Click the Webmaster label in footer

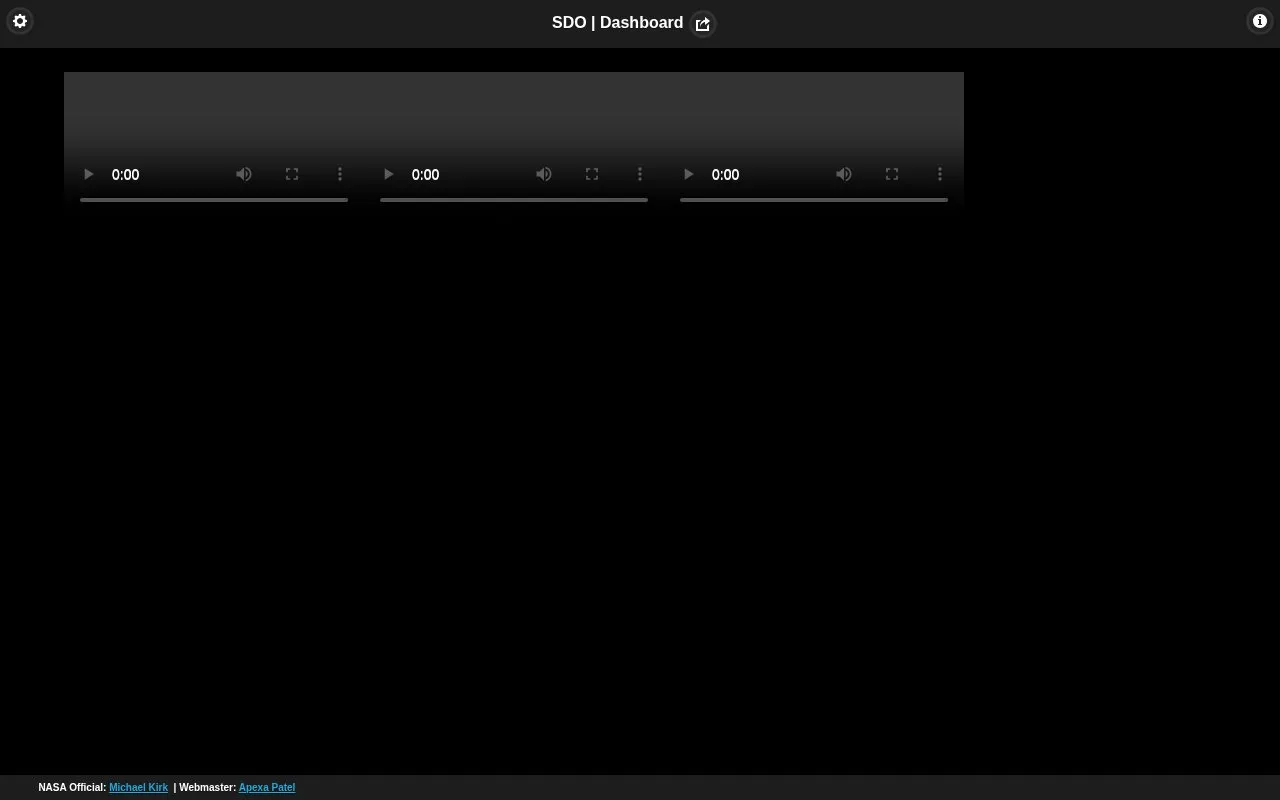tap(207, 788)
